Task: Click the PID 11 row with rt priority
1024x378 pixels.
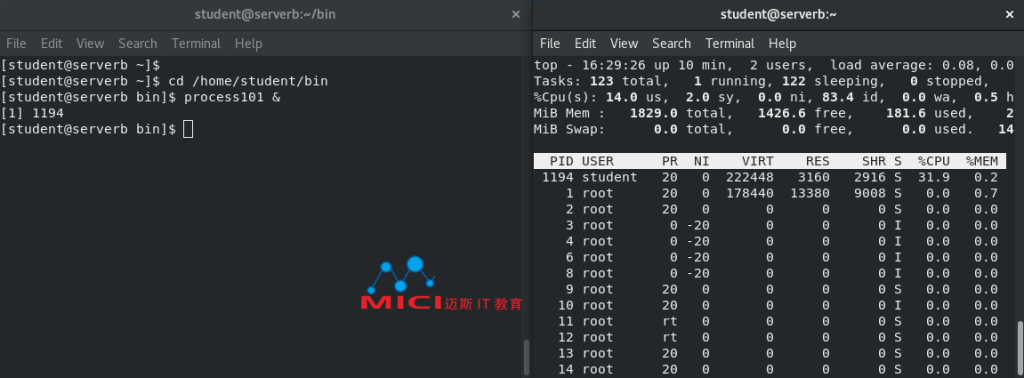Action: pyautogui.click(x=770, y=321)
